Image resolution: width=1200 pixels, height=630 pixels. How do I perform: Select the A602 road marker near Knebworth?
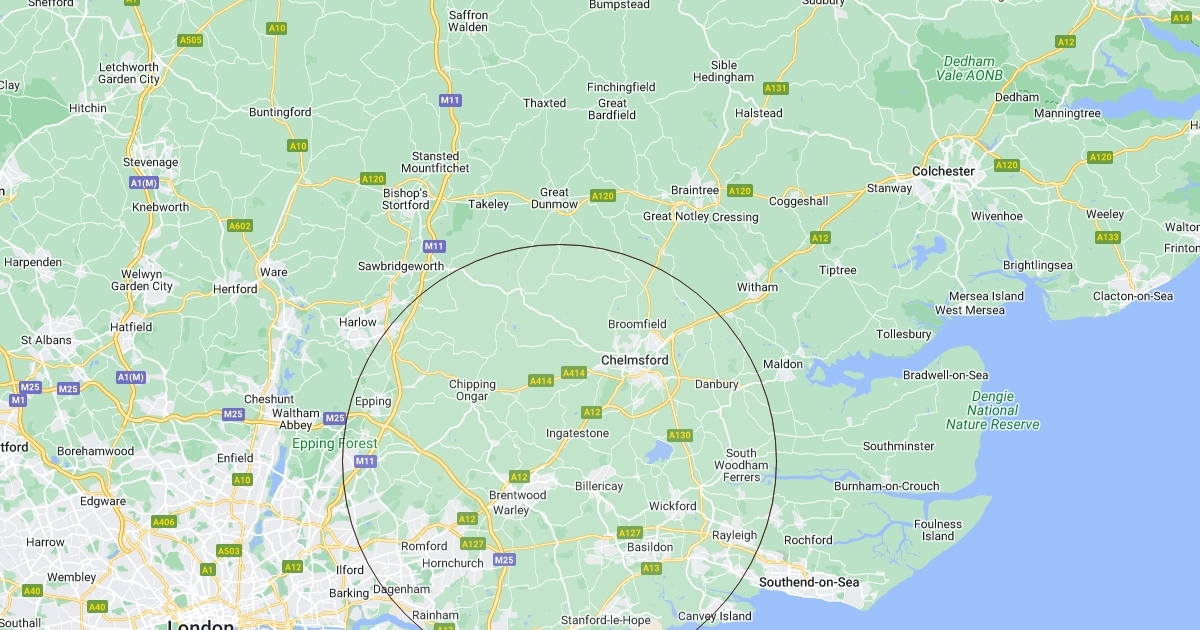240,226
